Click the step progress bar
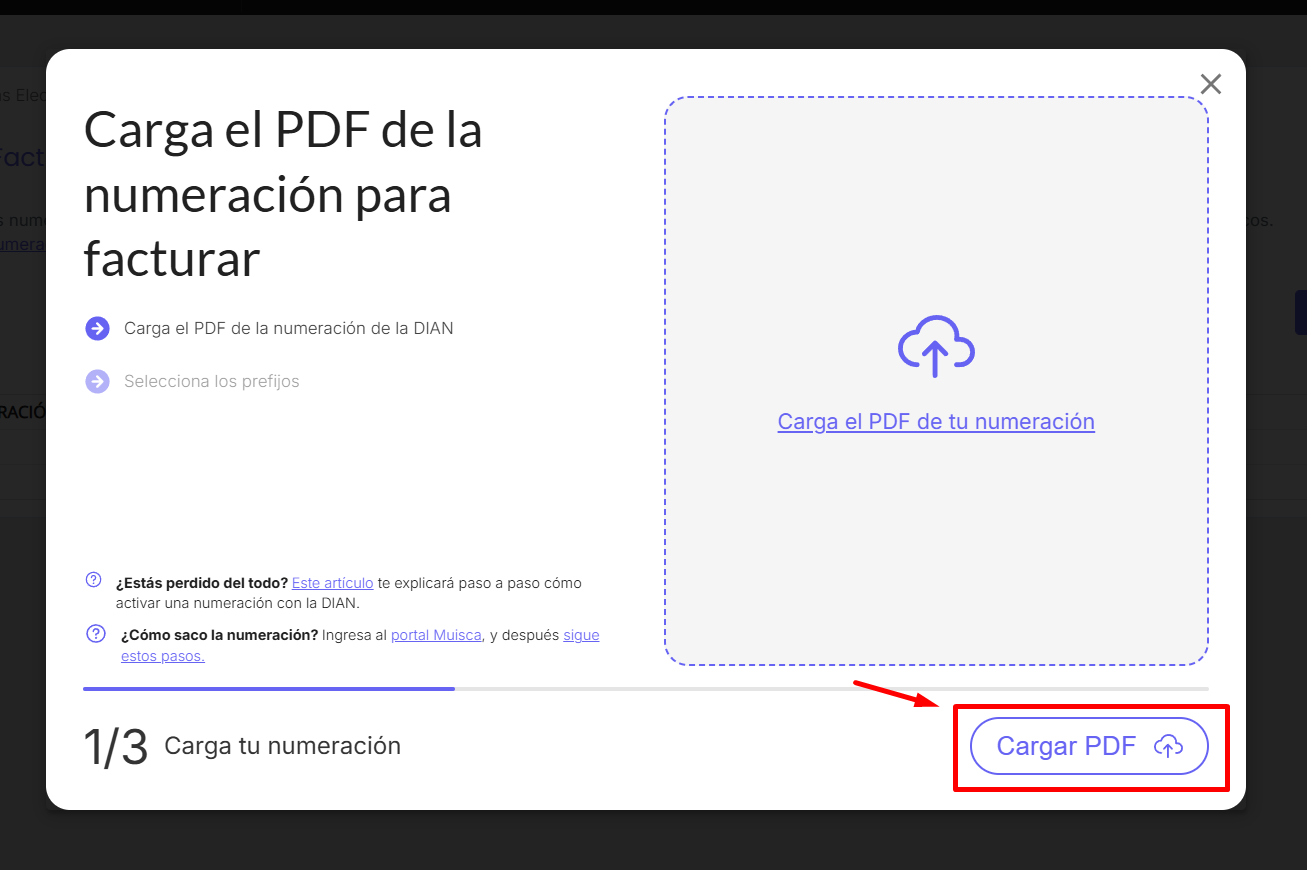The width and height of the screenshot is (1307, 870). [645, 689]
